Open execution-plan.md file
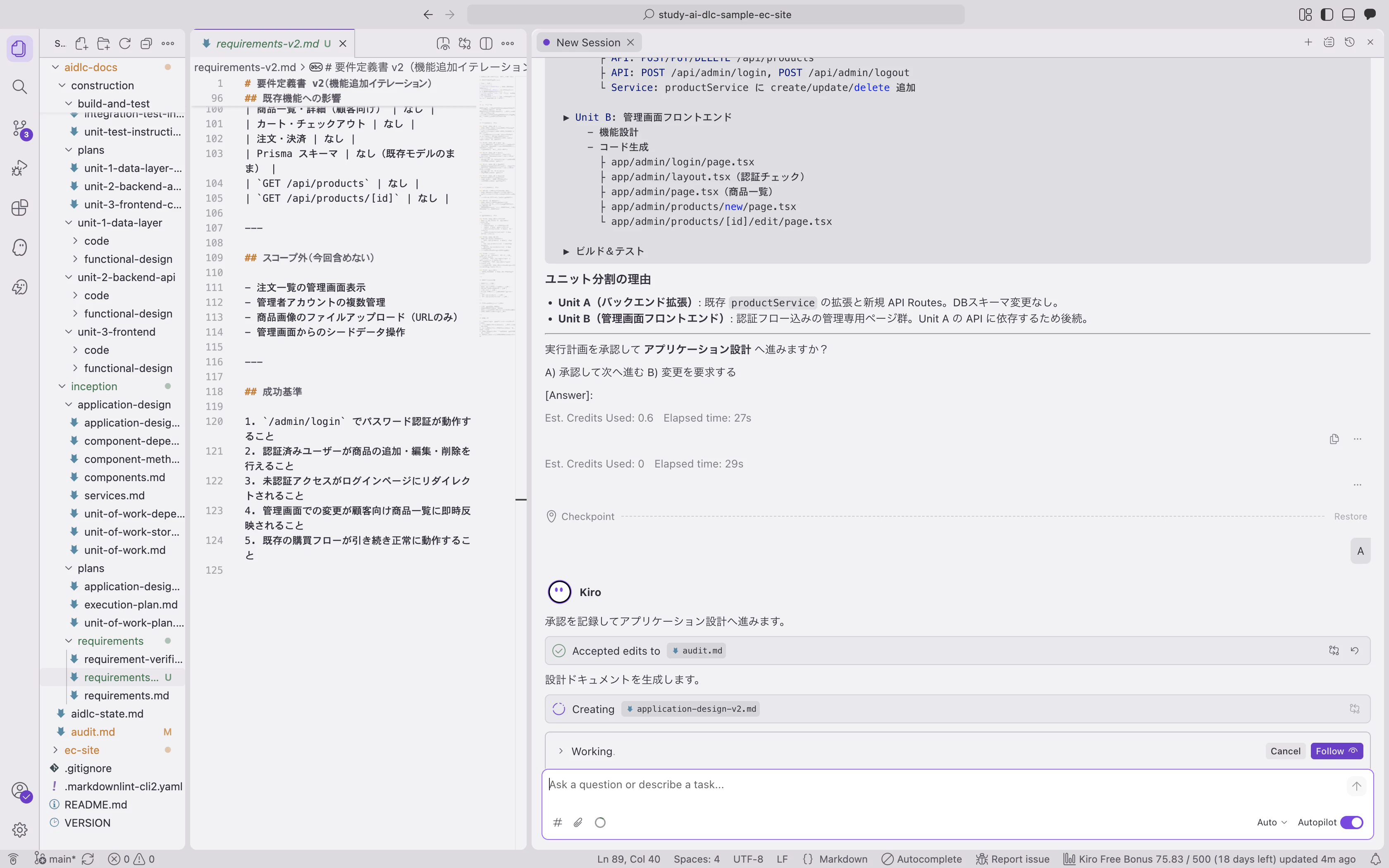 [x=112, y=604]
